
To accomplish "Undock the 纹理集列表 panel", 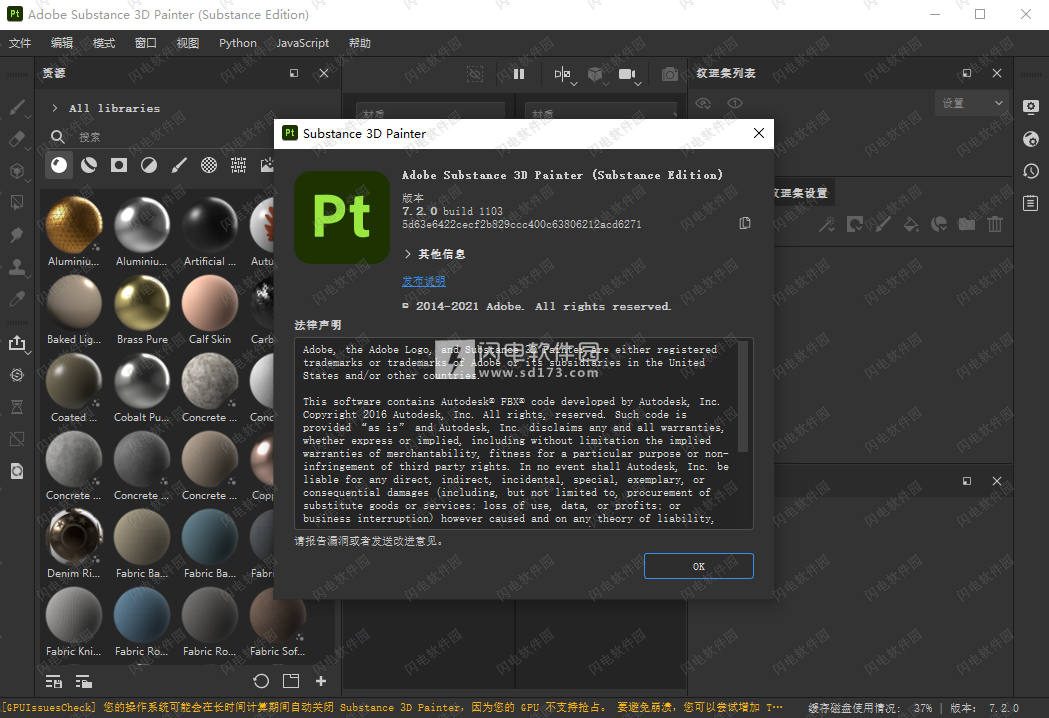I will tap(967, 73).
